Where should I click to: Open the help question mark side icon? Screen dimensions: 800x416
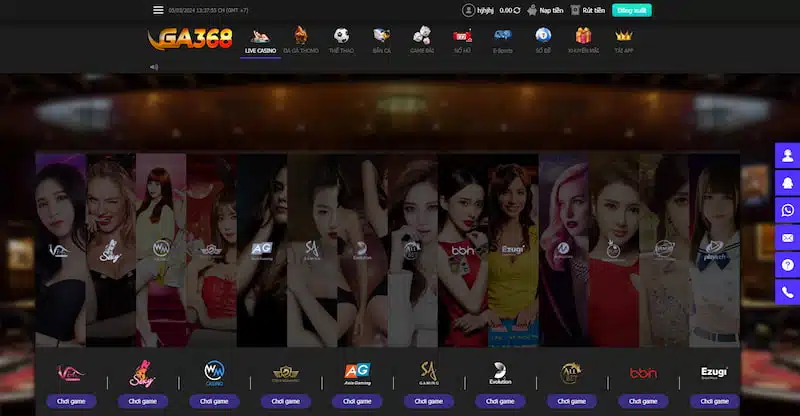point(787,265)
